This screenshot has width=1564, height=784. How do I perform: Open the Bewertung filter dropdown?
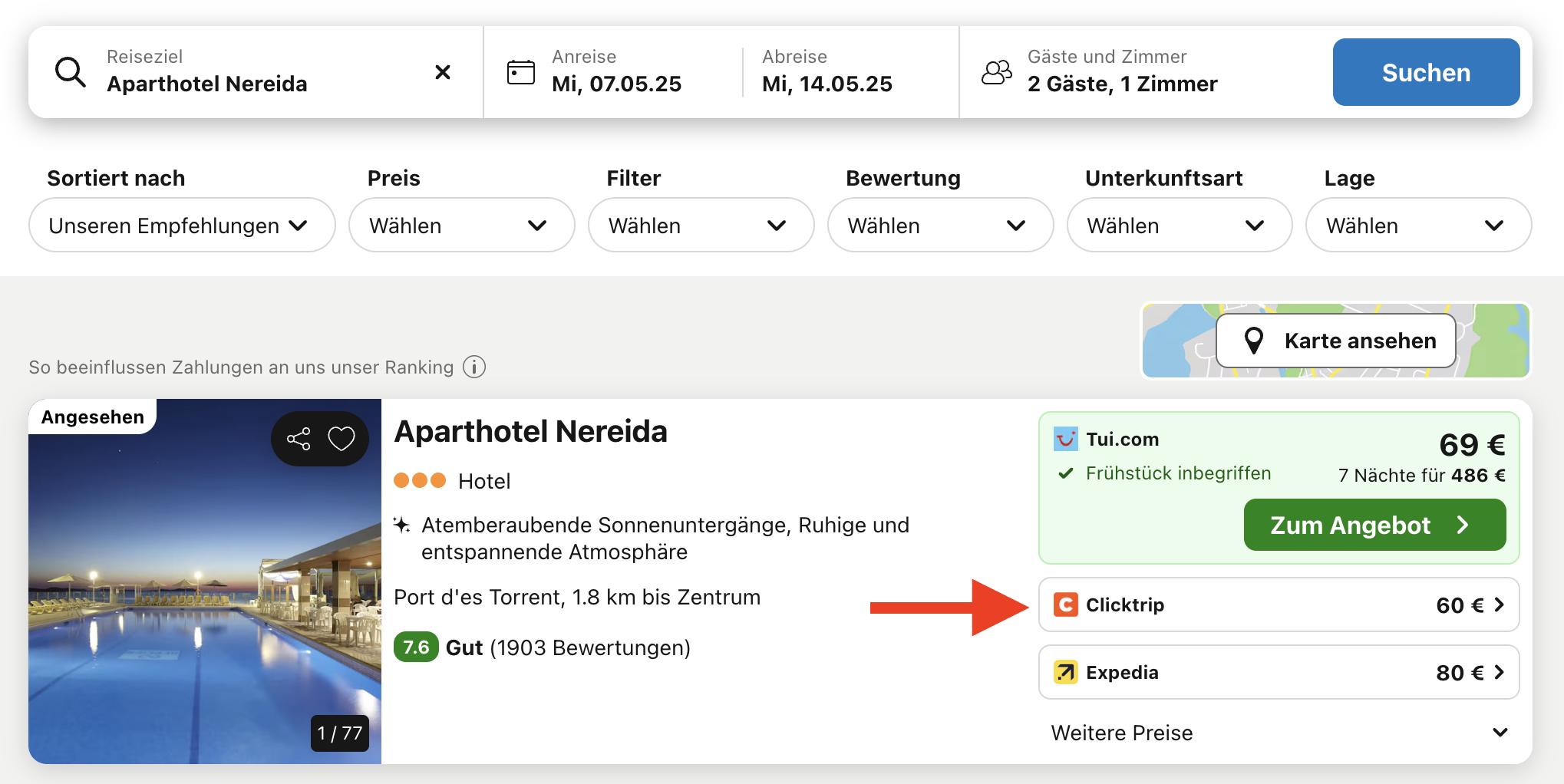coord(939,226)
